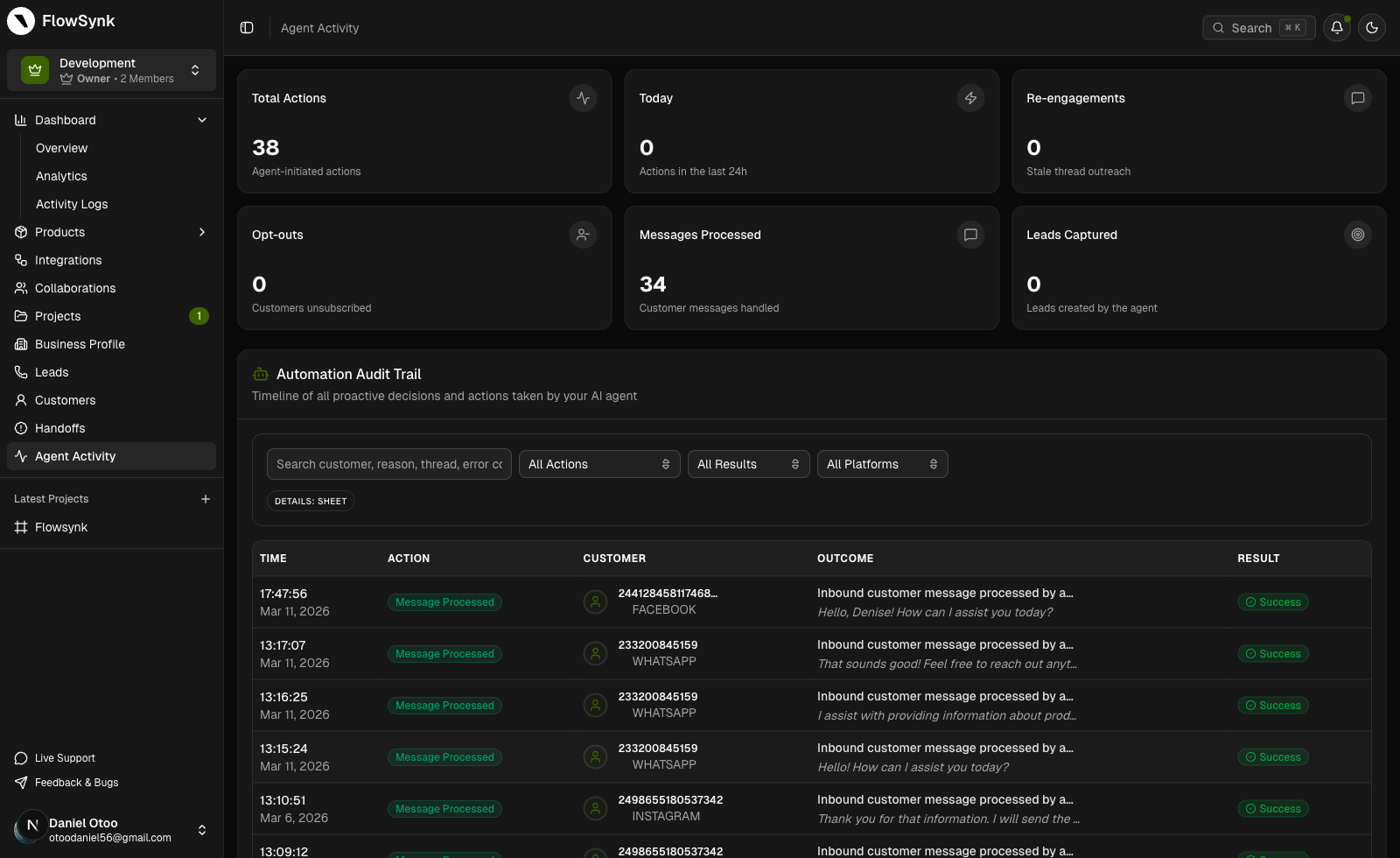The height and width of the screenshot is (858, 1400).
Task: Click the robot icon beside Automation Audit Trail
Action: tap(260, 374)
